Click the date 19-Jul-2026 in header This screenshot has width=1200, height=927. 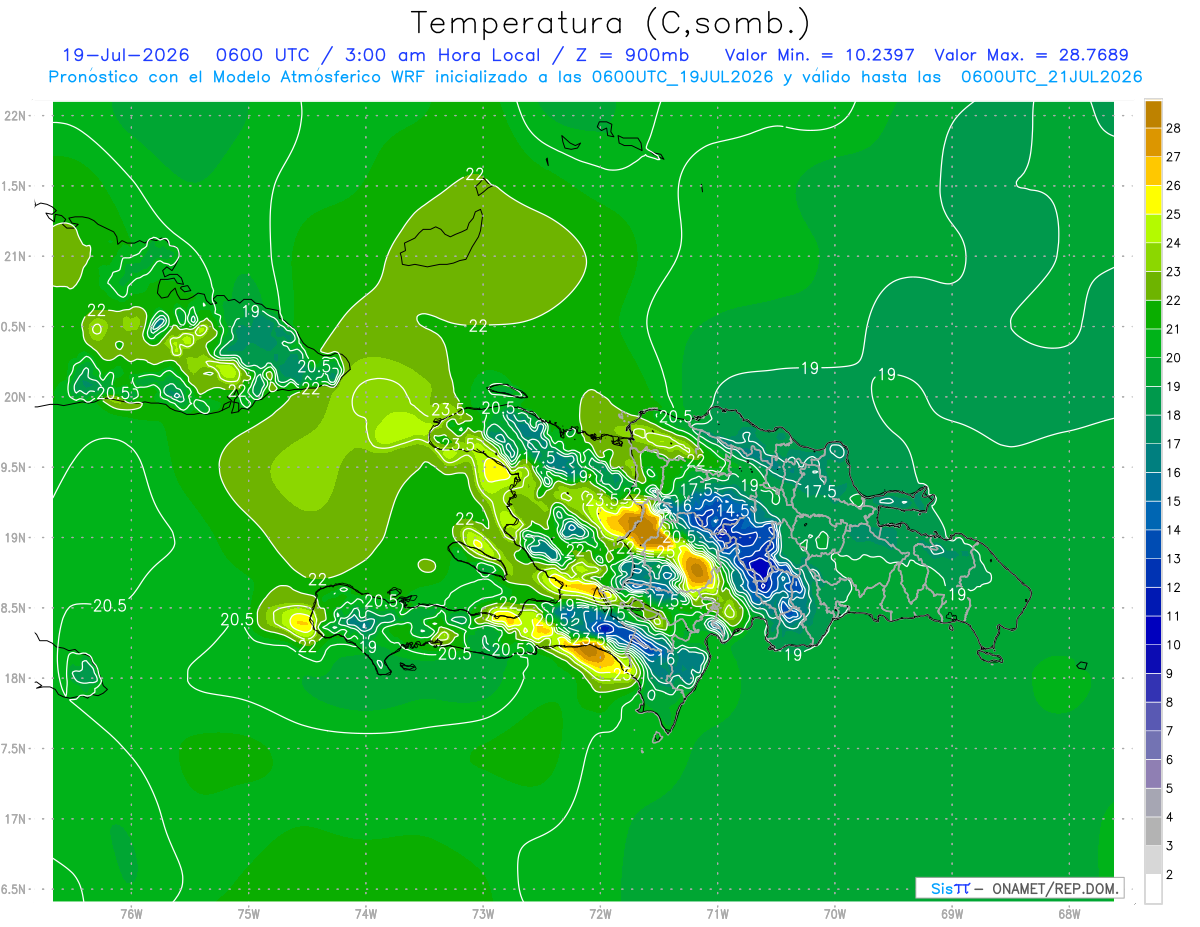coord(126,55)
